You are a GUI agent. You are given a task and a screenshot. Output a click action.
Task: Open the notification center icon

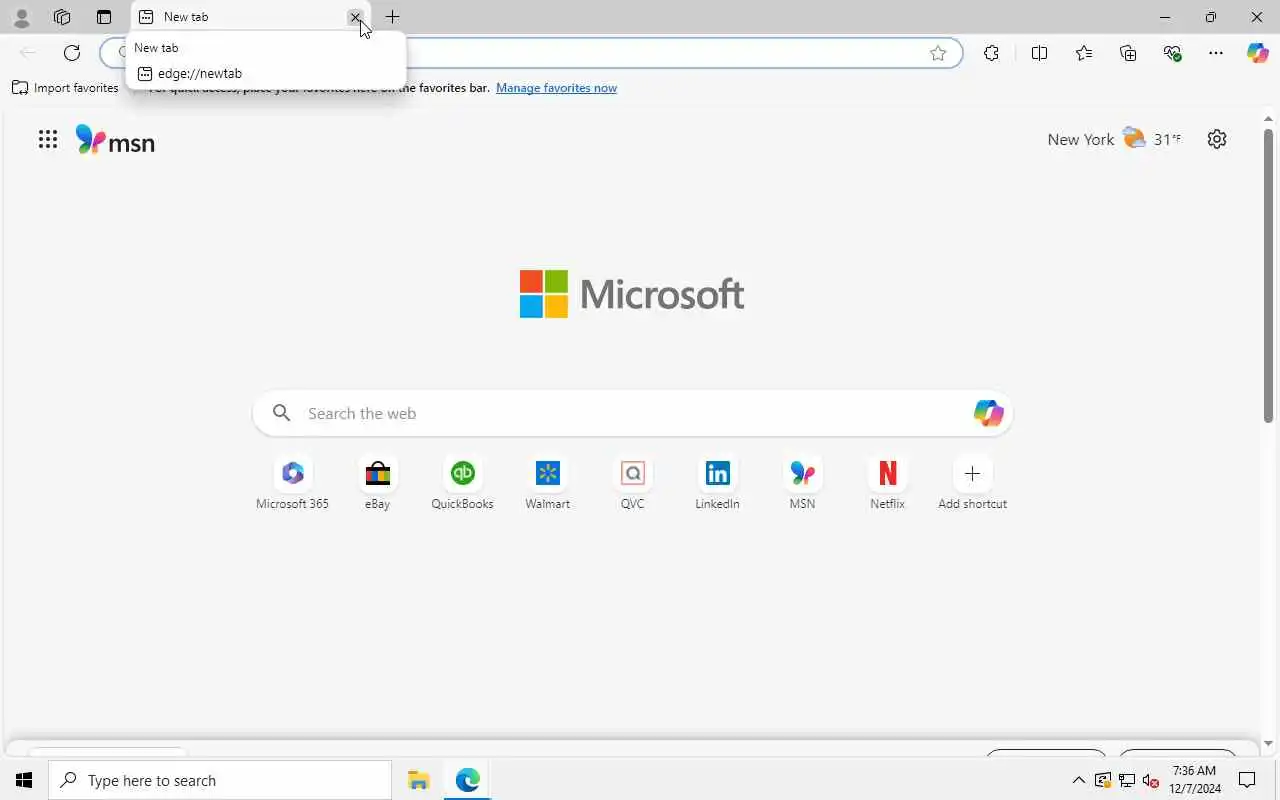(x=1247, y=780)
